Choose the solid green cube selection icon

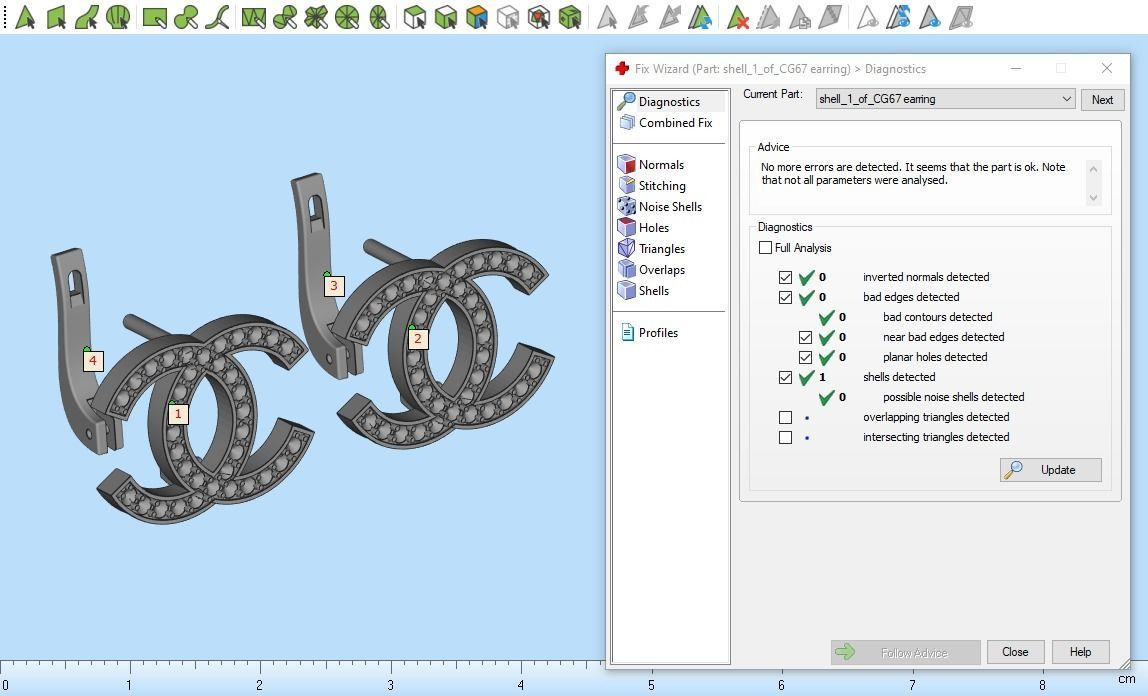(570, 17)
